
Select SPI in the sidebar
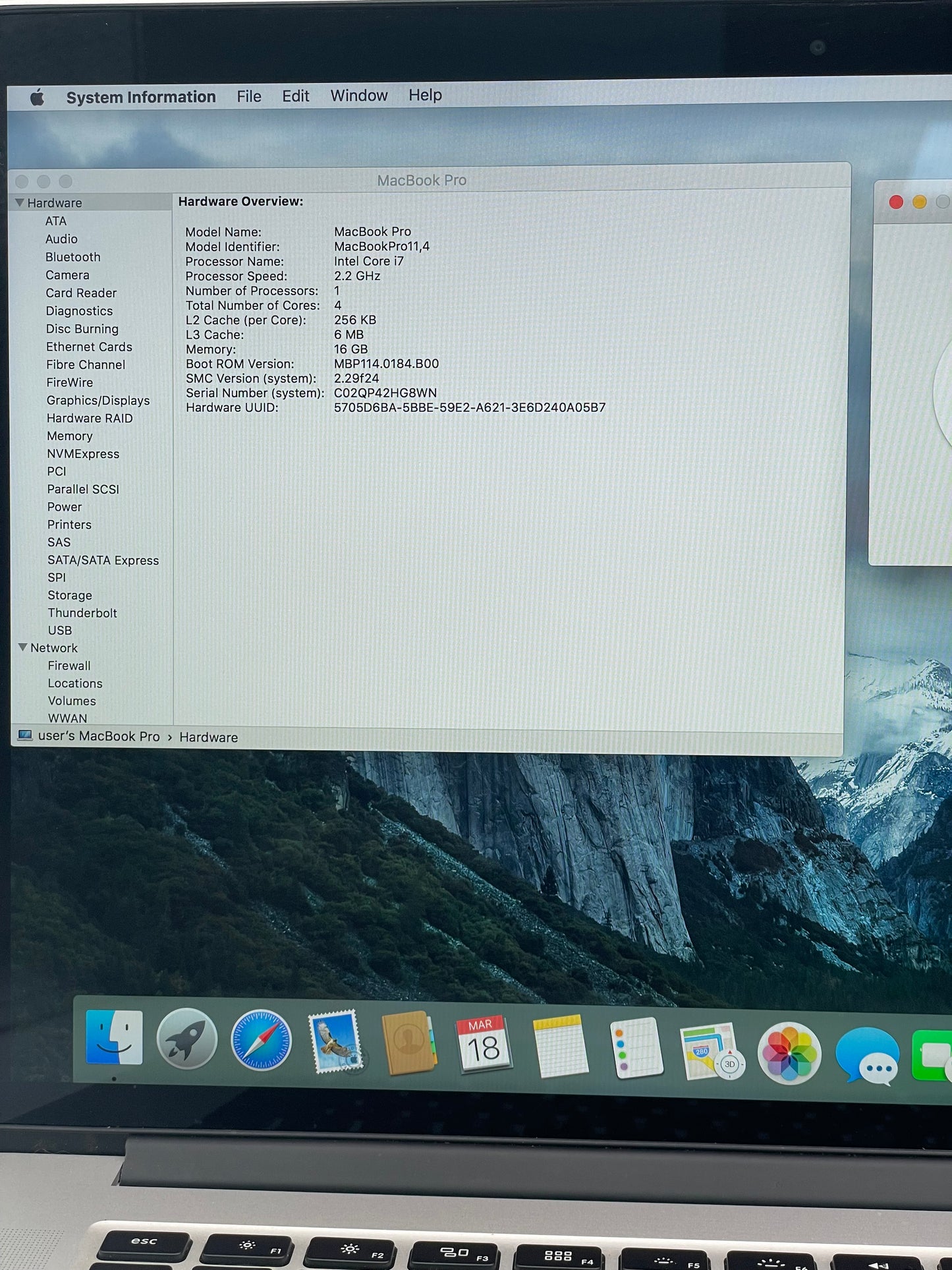(x=57, y=577)
